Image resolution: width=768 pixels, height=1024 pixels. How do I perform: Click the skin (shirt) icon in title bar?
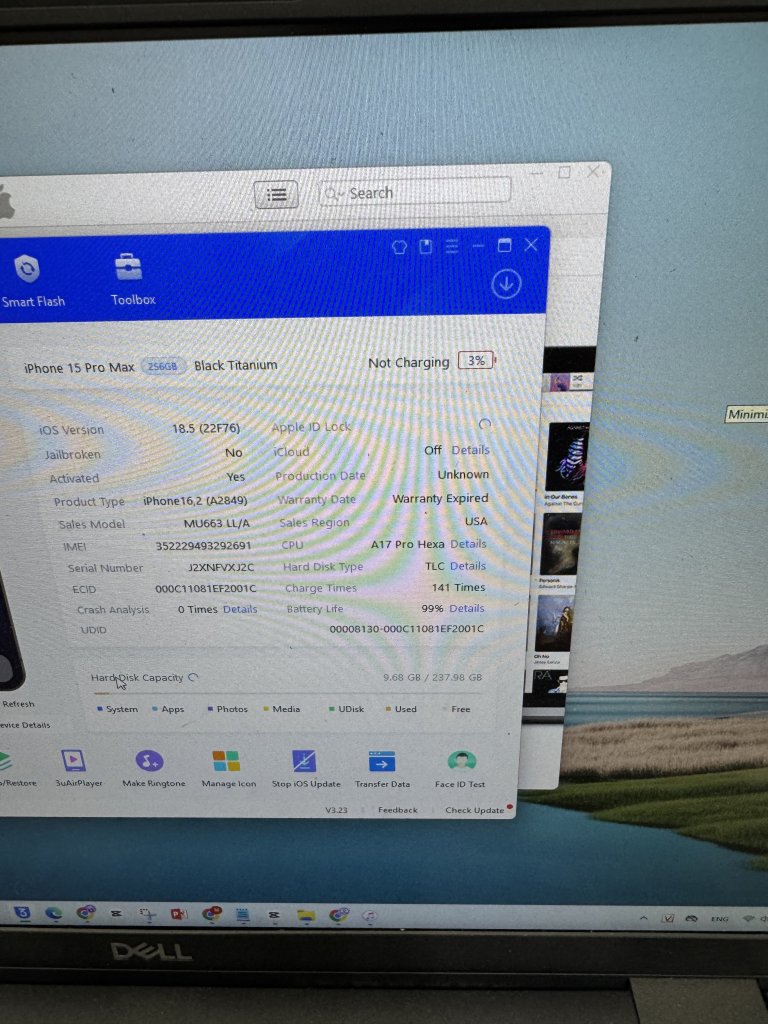pyautogui.click(x=400, y=247)
